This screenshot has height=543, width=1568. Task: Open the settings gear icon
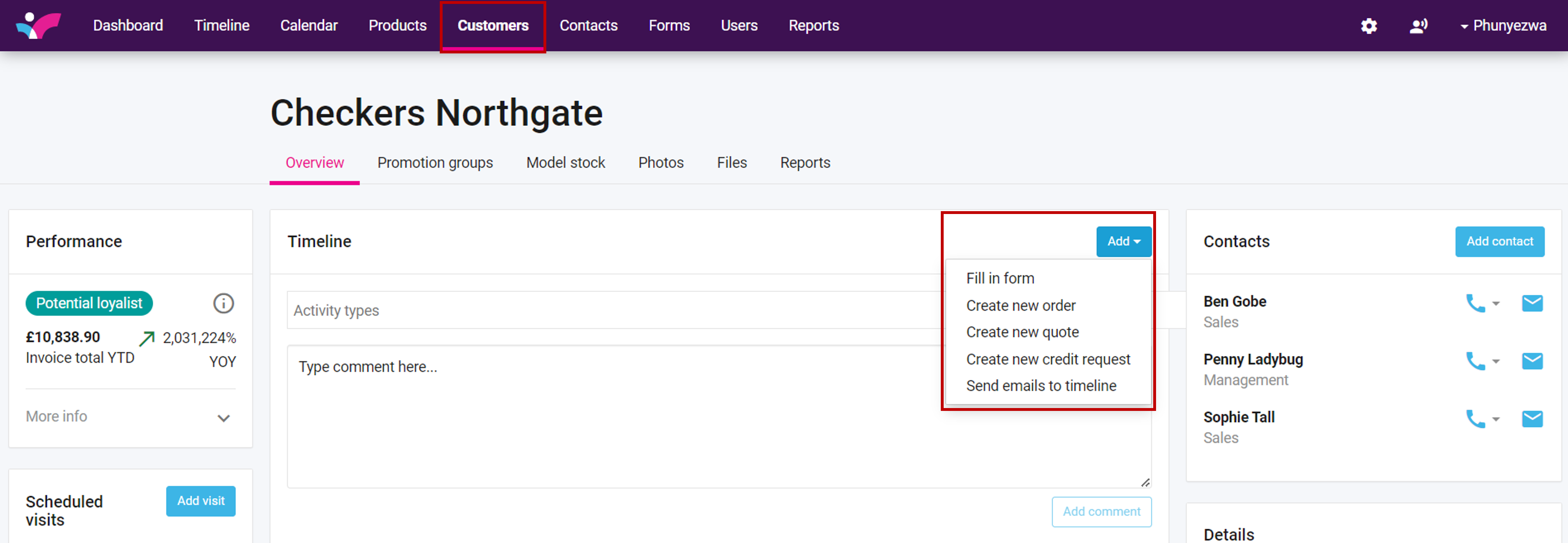[x=1368, y=26]
